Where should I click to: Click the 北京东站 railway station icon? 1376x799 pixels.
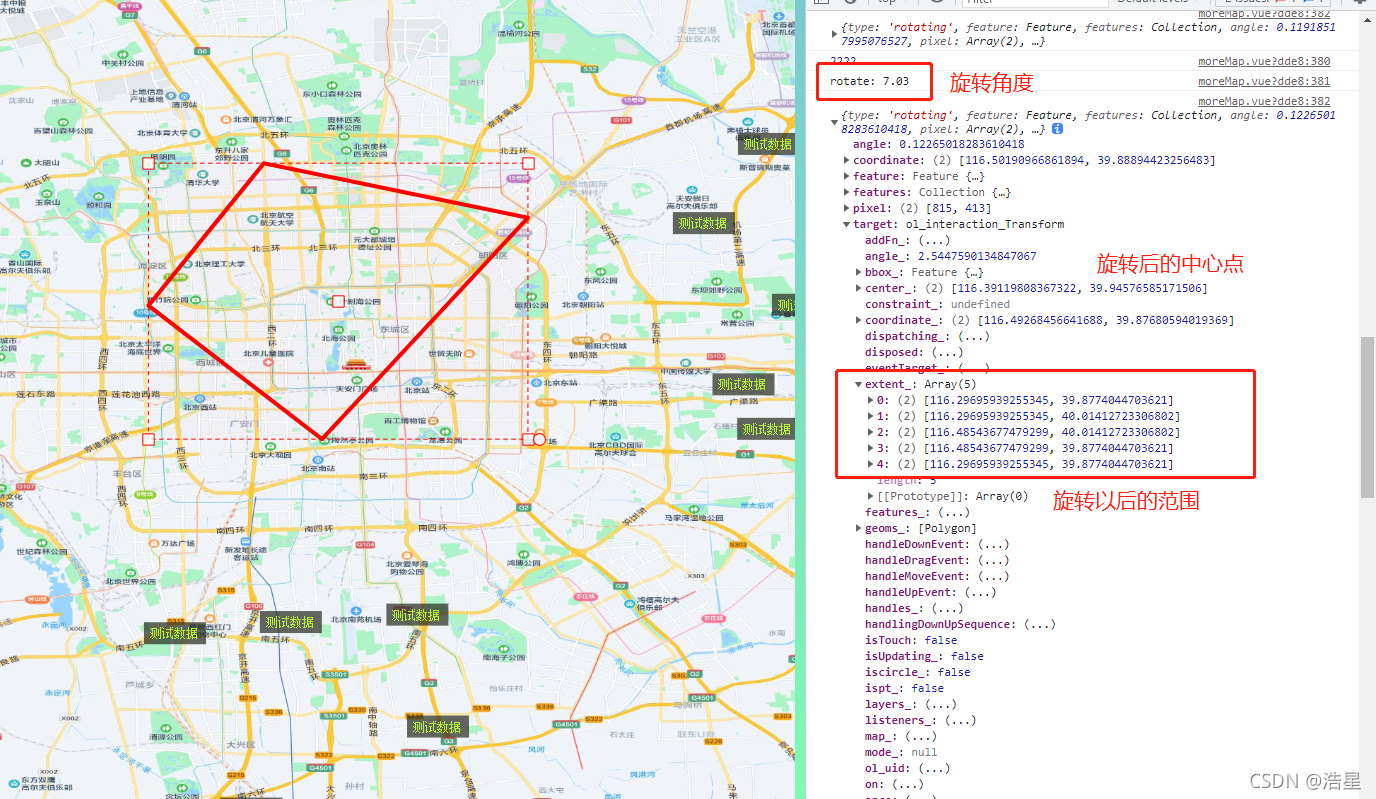coord(534,383)
